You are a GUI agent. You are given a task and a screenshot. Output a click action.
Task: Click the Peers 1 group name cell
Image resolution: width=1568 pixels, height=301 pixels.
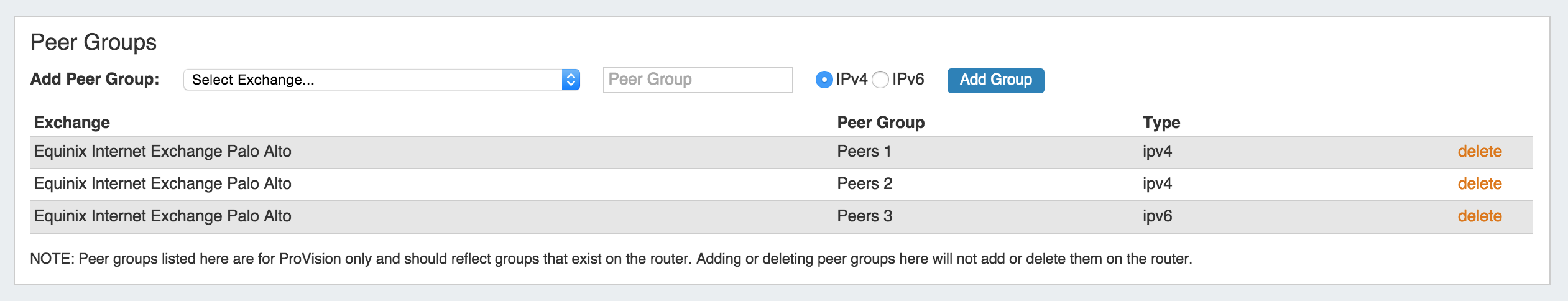point(864,152)
